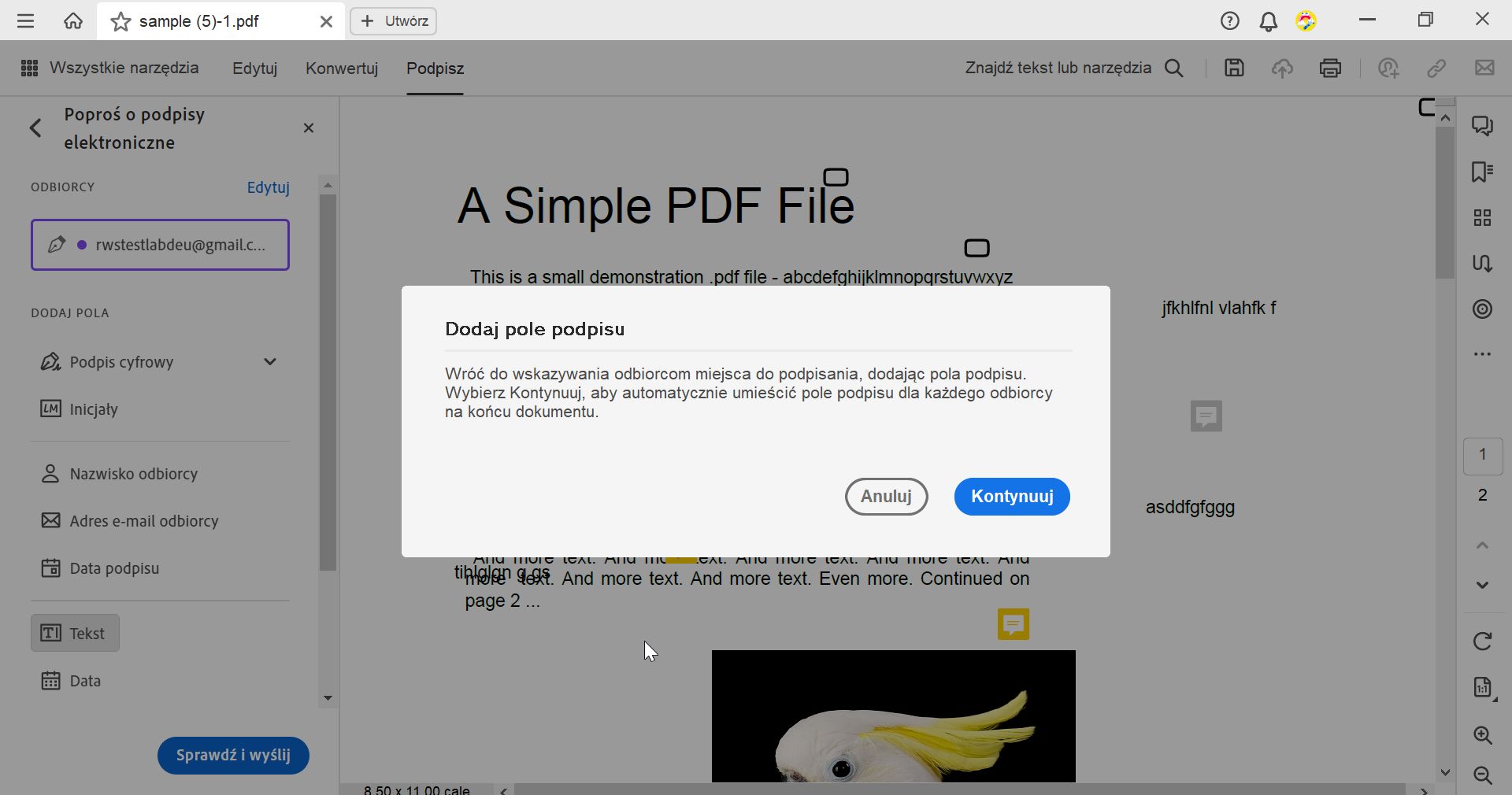Viewport: 1512px width, 795px height.
Task: Go to previous page arrow
Action: click(x=1483, y=545)
